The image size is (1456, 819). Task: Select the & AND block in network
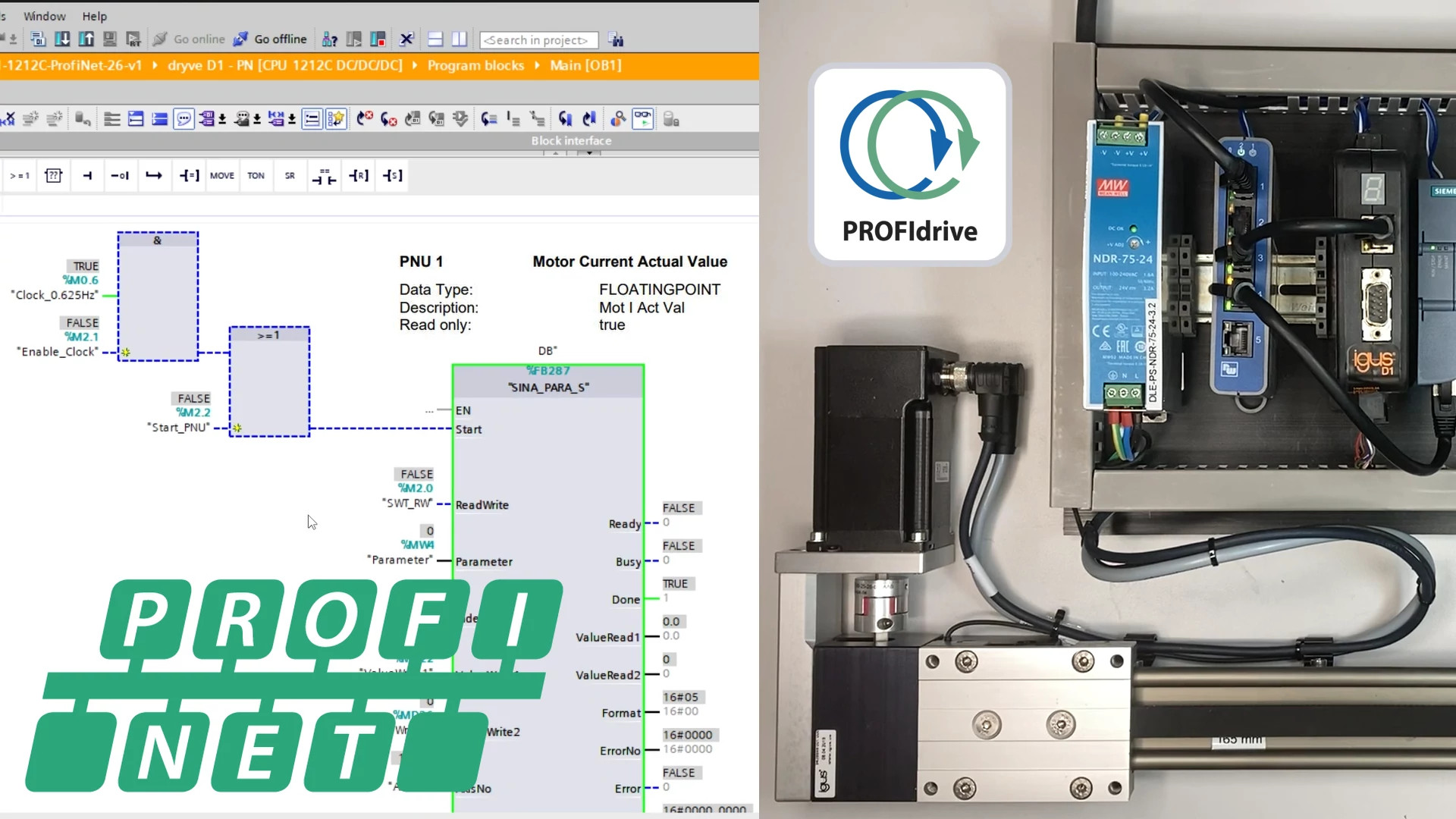(x=158, y=297)
